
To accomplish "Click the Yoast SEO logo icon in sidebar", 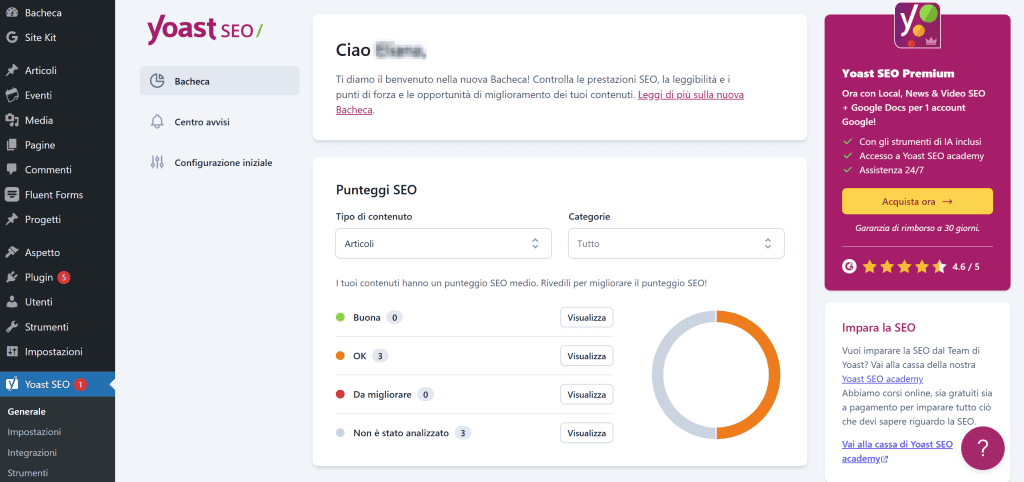I will click(11, 384).
